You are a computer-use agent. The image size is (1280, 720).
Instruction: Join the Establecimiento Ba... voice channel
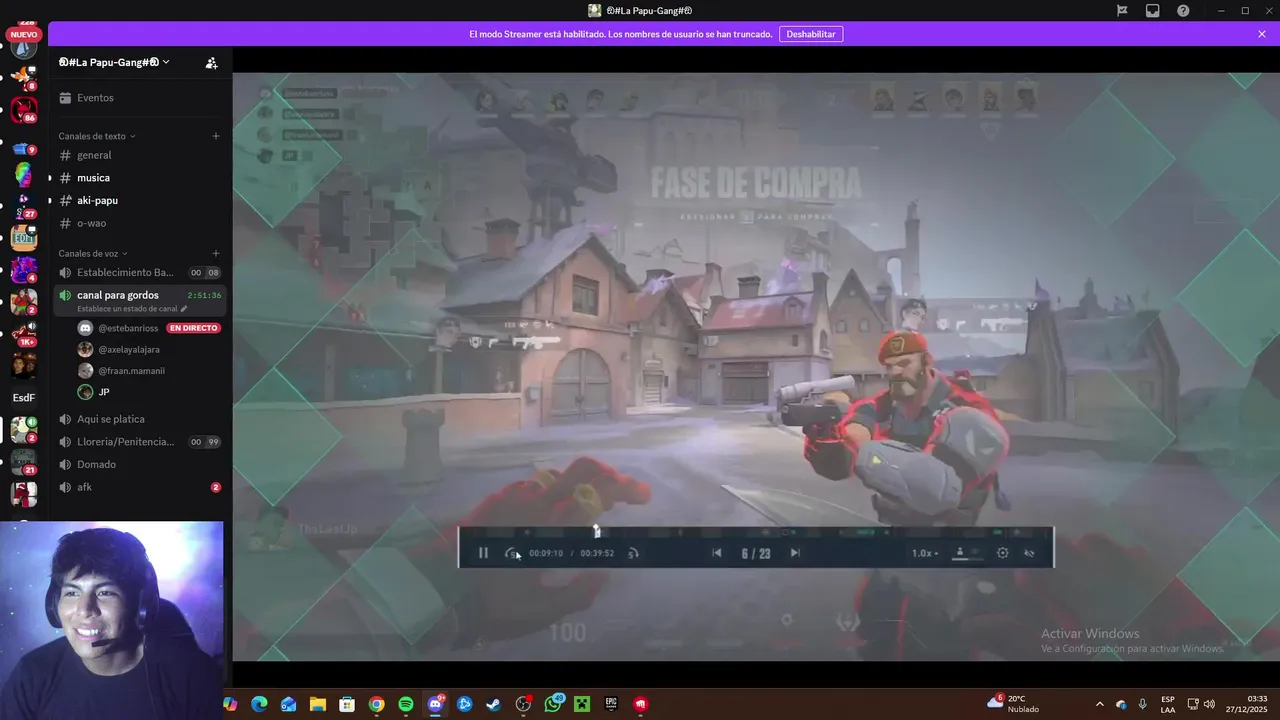tap(140, 272)
